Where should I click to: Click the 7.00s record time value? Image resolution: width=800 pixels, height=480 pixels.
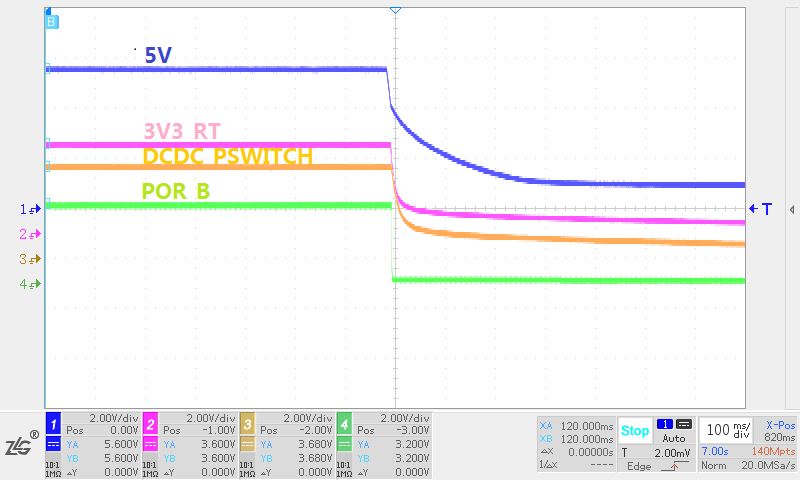click(715, 451)
